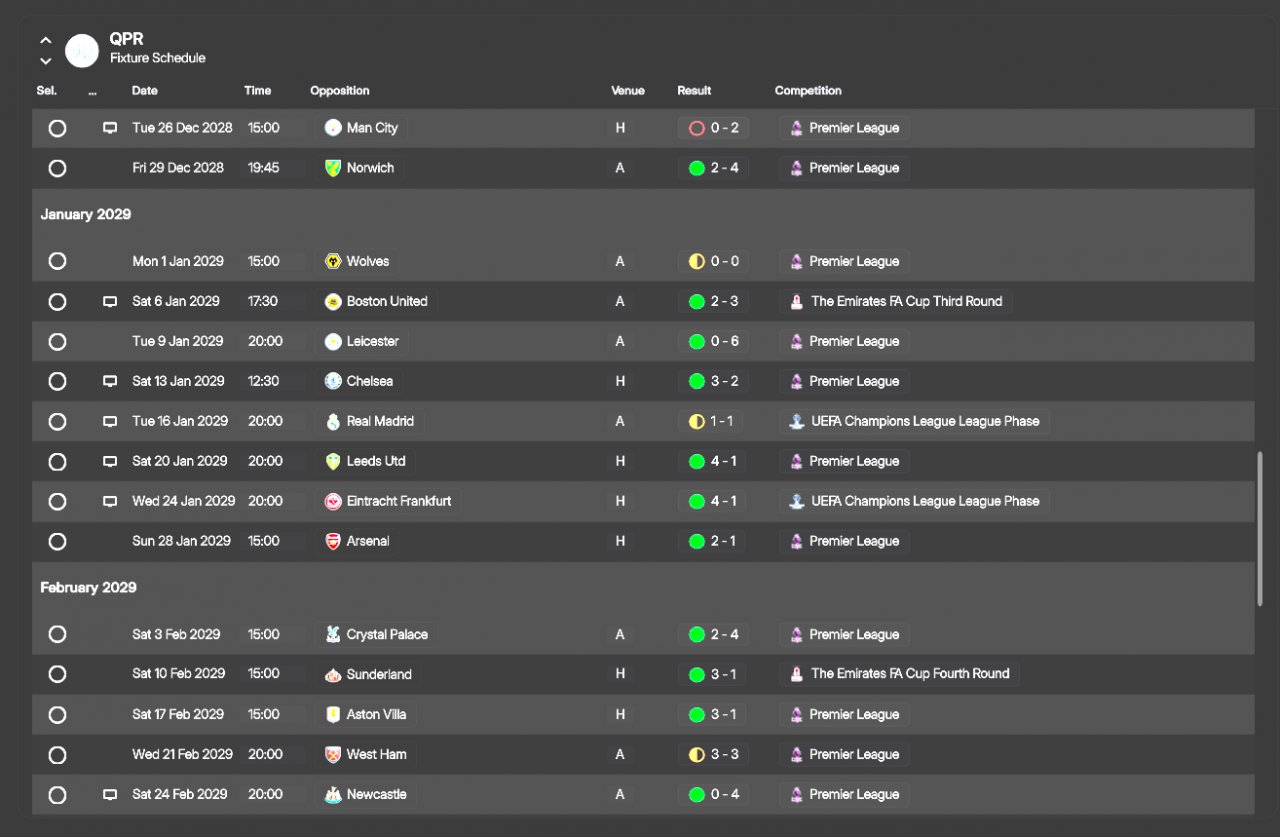Sort fixtures by the Date column header
1280x837 pixels.
[145, 91]
